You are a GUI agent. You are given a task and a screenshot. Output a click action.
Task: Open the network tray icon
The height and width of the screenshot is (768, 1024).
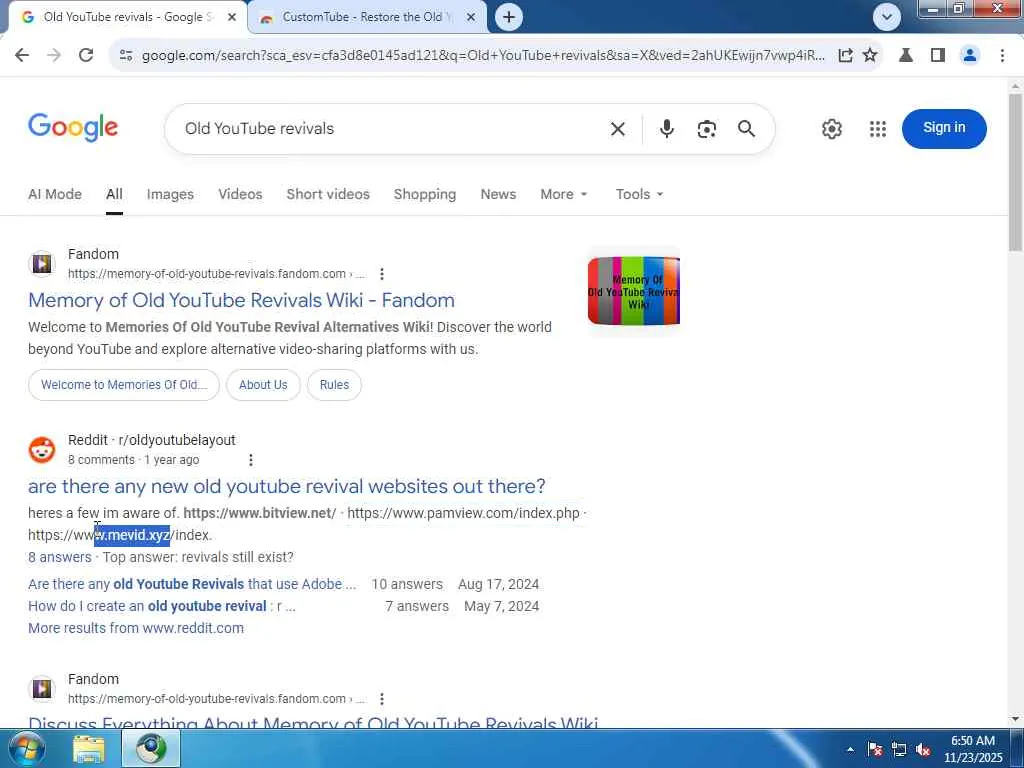pyautogui.click(x=899, y=749)
